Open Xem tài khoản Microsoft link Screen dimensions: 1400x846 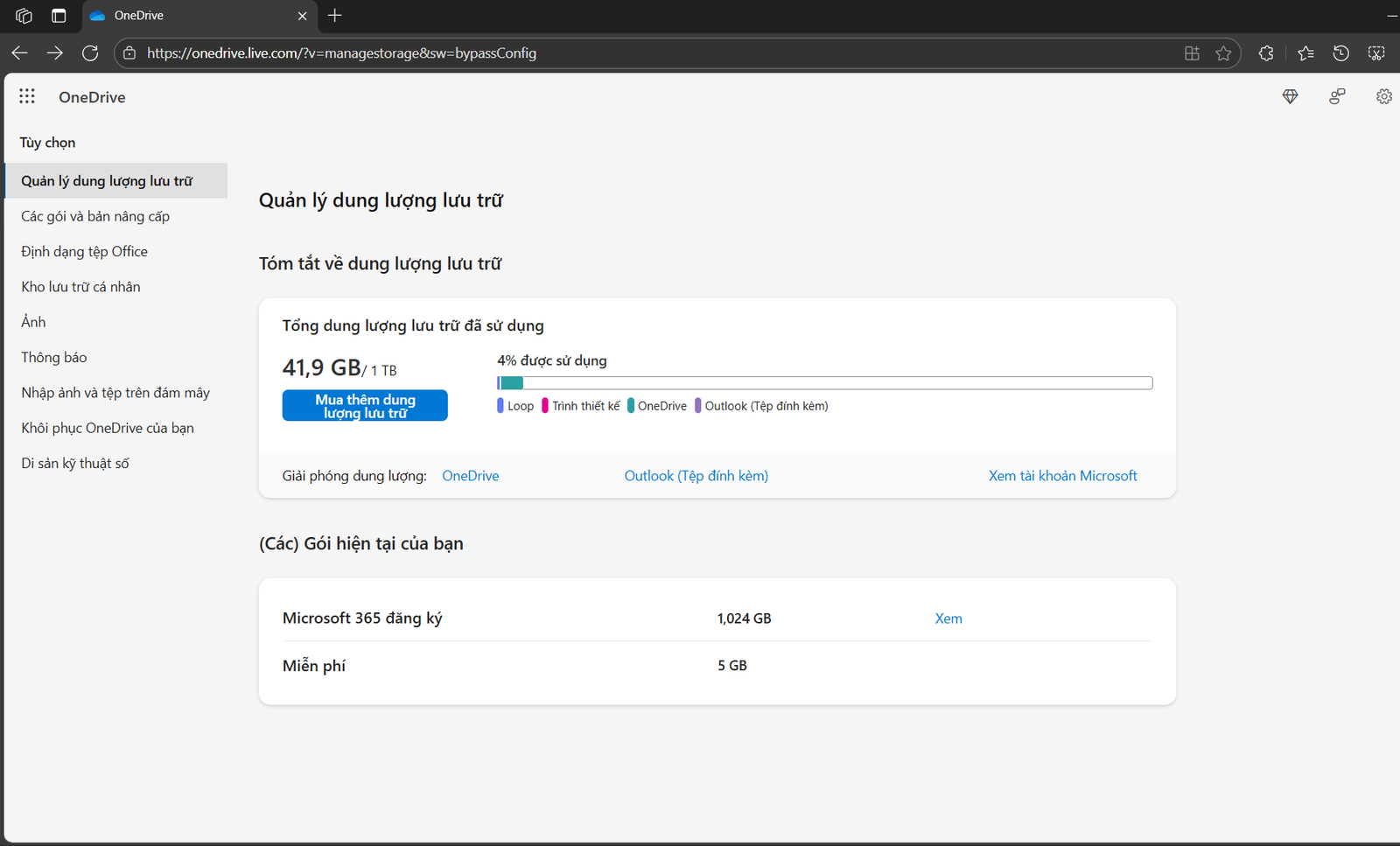pos(1063,476)
